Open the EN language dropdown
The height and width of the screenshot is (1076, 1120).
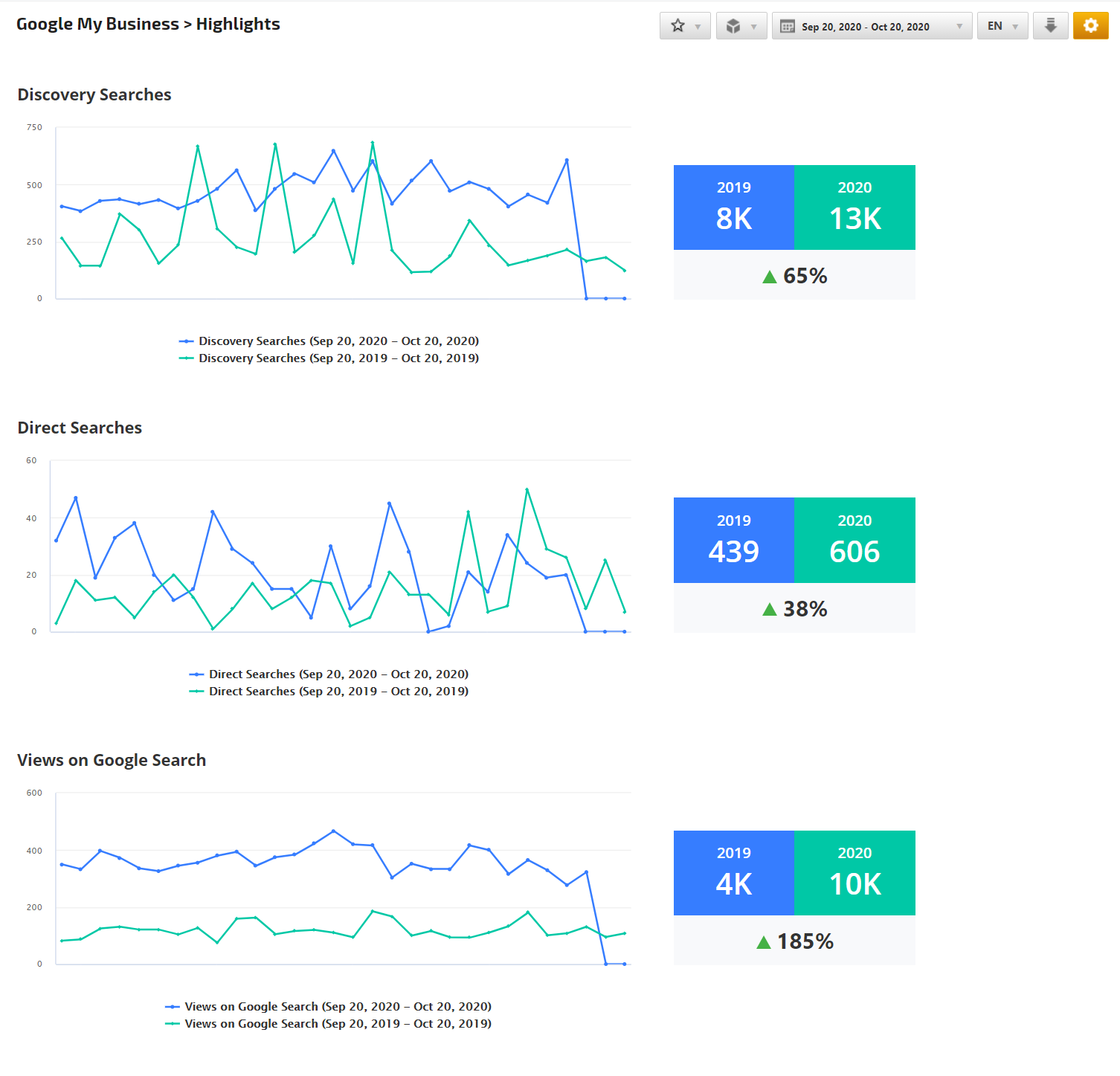(1002, 26)
